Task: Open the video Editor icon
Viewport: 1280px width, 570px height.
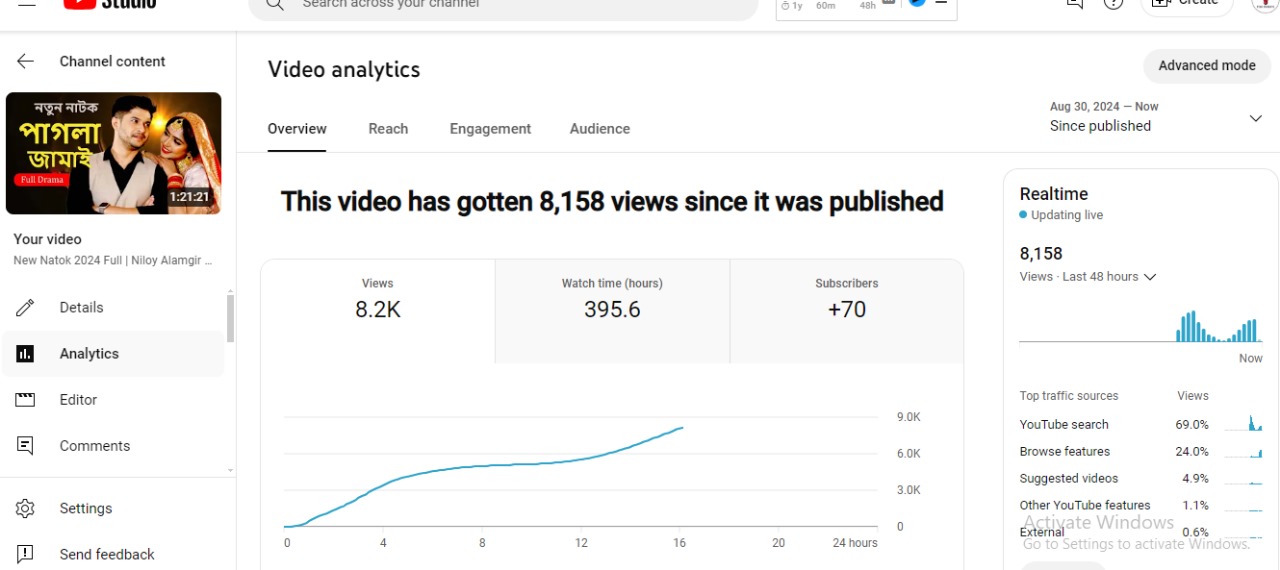Action: [x=25, y=400]
